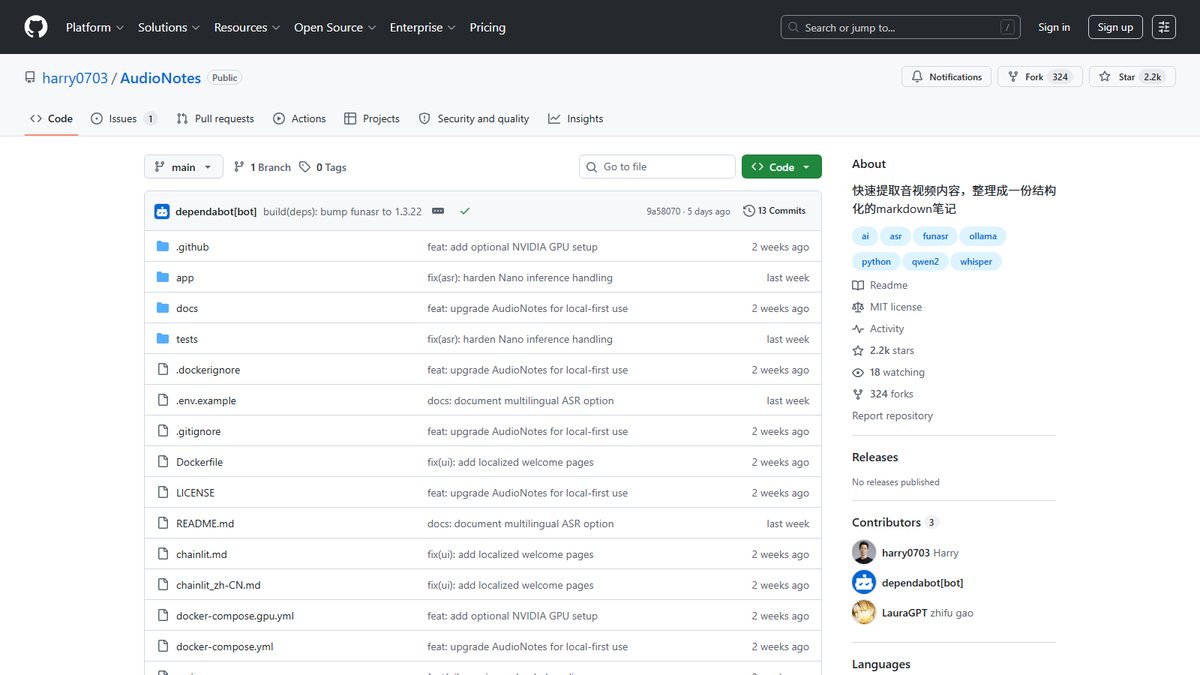The height and width of the screenshot is (675, 1200).
Task: Click the Dockerfile file icon
Action: click(x=163, y=462)
